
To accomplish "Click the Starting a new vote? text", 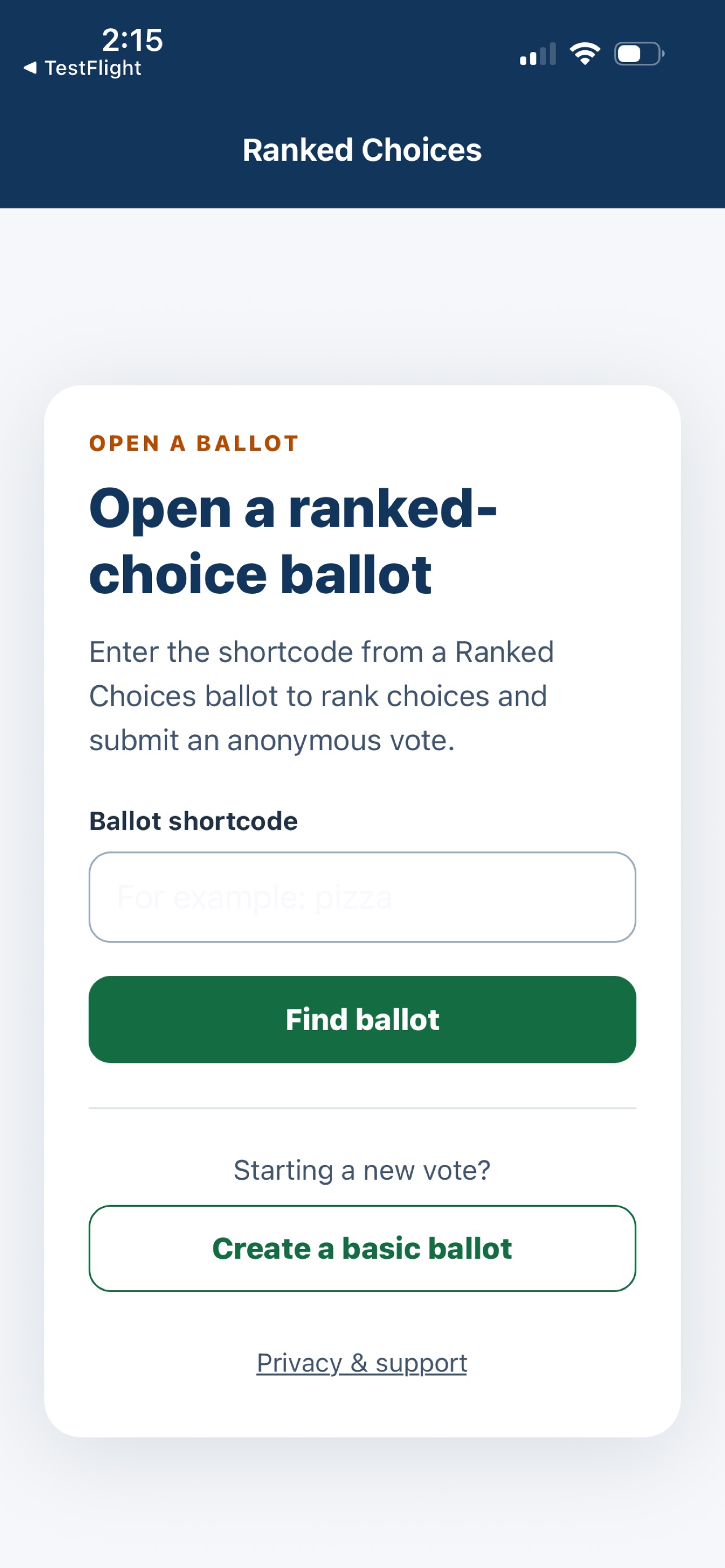I will (x=362, y=1170).
